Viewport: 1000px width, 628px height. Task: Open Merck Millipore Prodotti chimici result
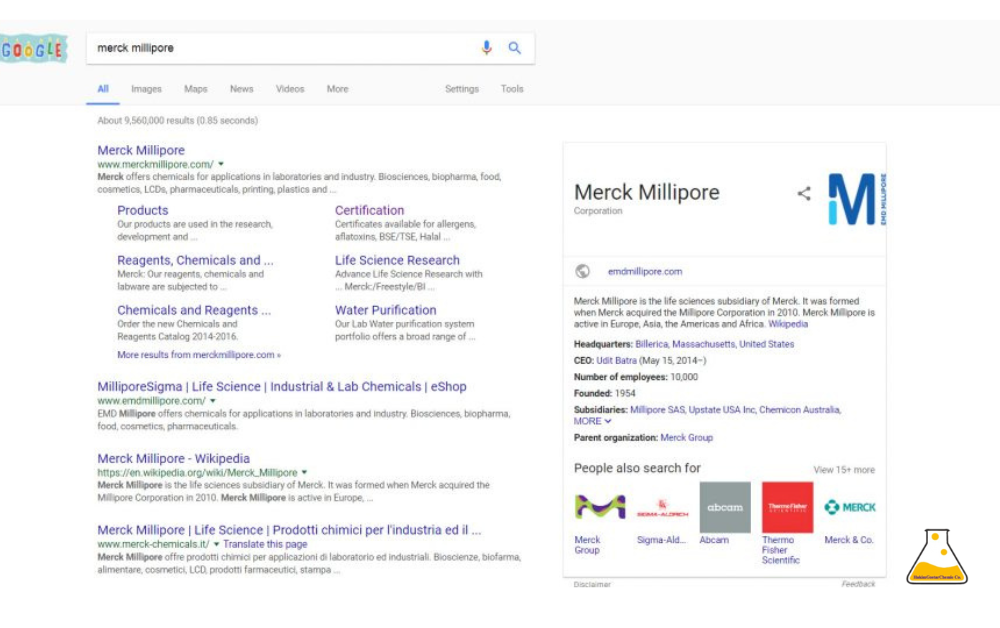(x=289, y=530)
